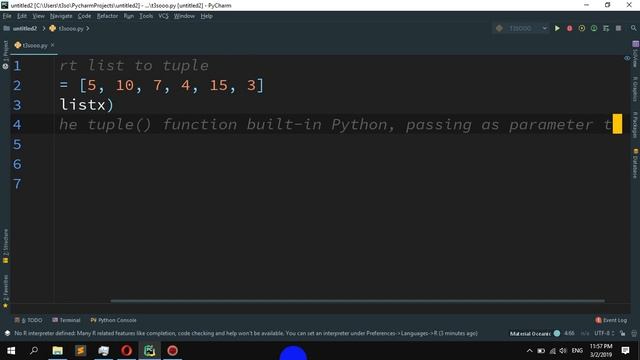Toggle the Project tool window
This screenshot has width=640, height=360.
5,55
